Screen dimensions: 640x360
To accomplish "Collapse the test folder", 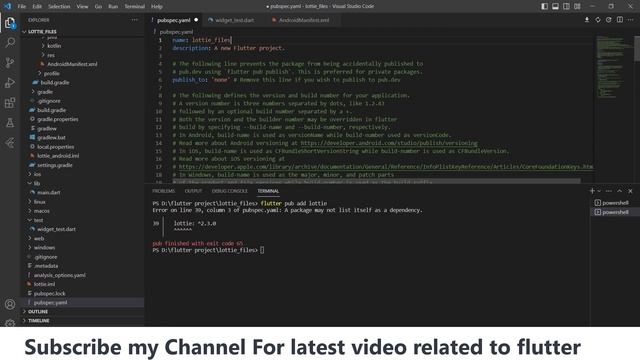I will pos(38,220).
